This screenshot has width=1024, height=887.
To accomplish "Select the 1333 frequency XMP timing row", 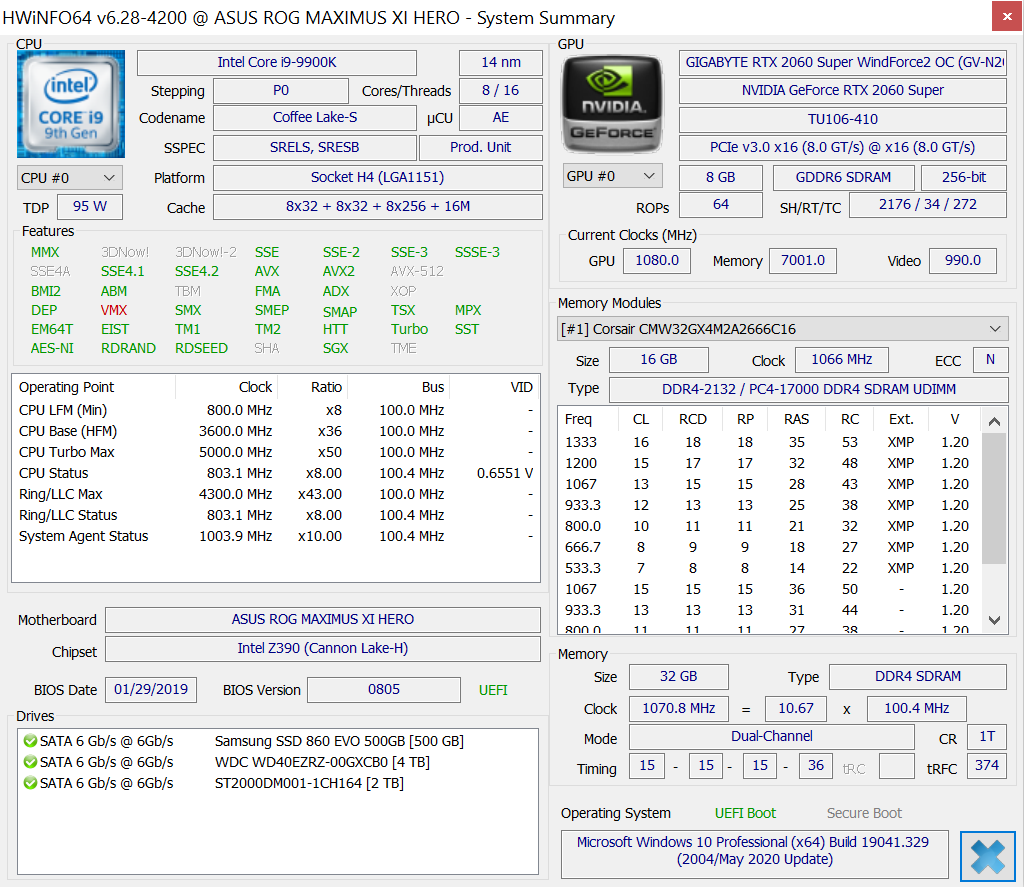I will coord(771,442).
